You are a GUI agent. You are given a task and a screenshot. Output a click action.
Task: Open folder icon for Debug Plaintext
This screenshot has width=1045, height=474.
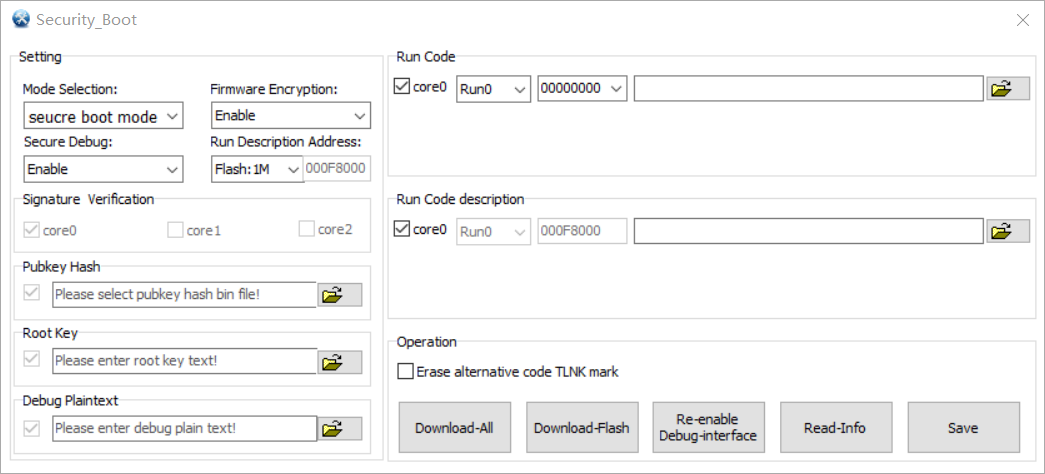coord(340,429)
